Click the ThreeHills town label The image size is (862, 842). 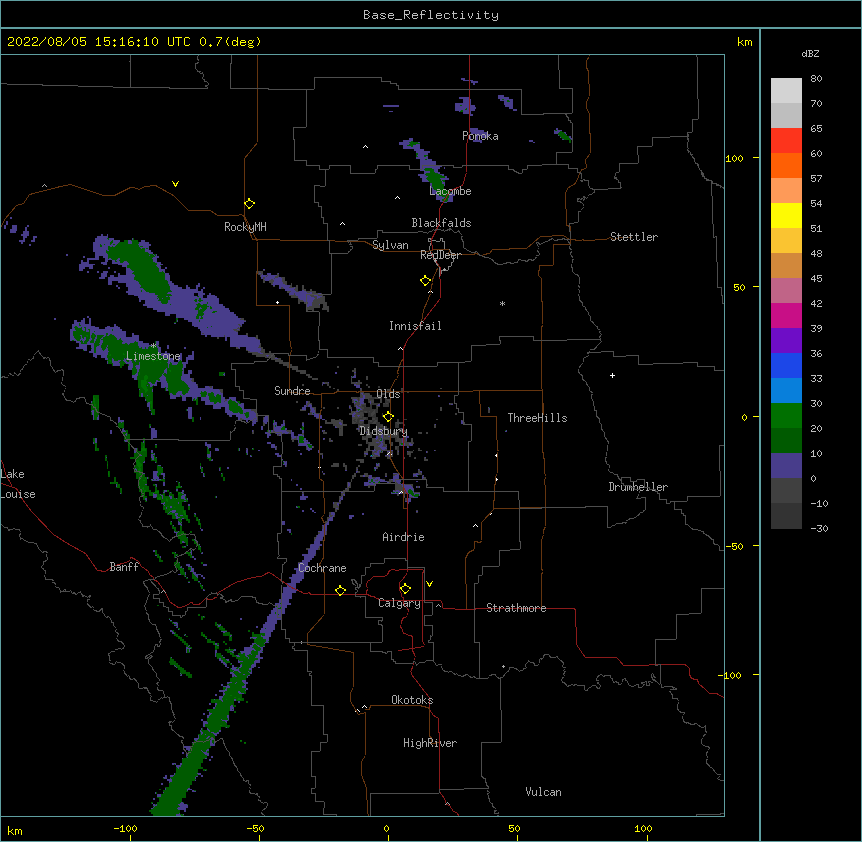coord(537,418)
